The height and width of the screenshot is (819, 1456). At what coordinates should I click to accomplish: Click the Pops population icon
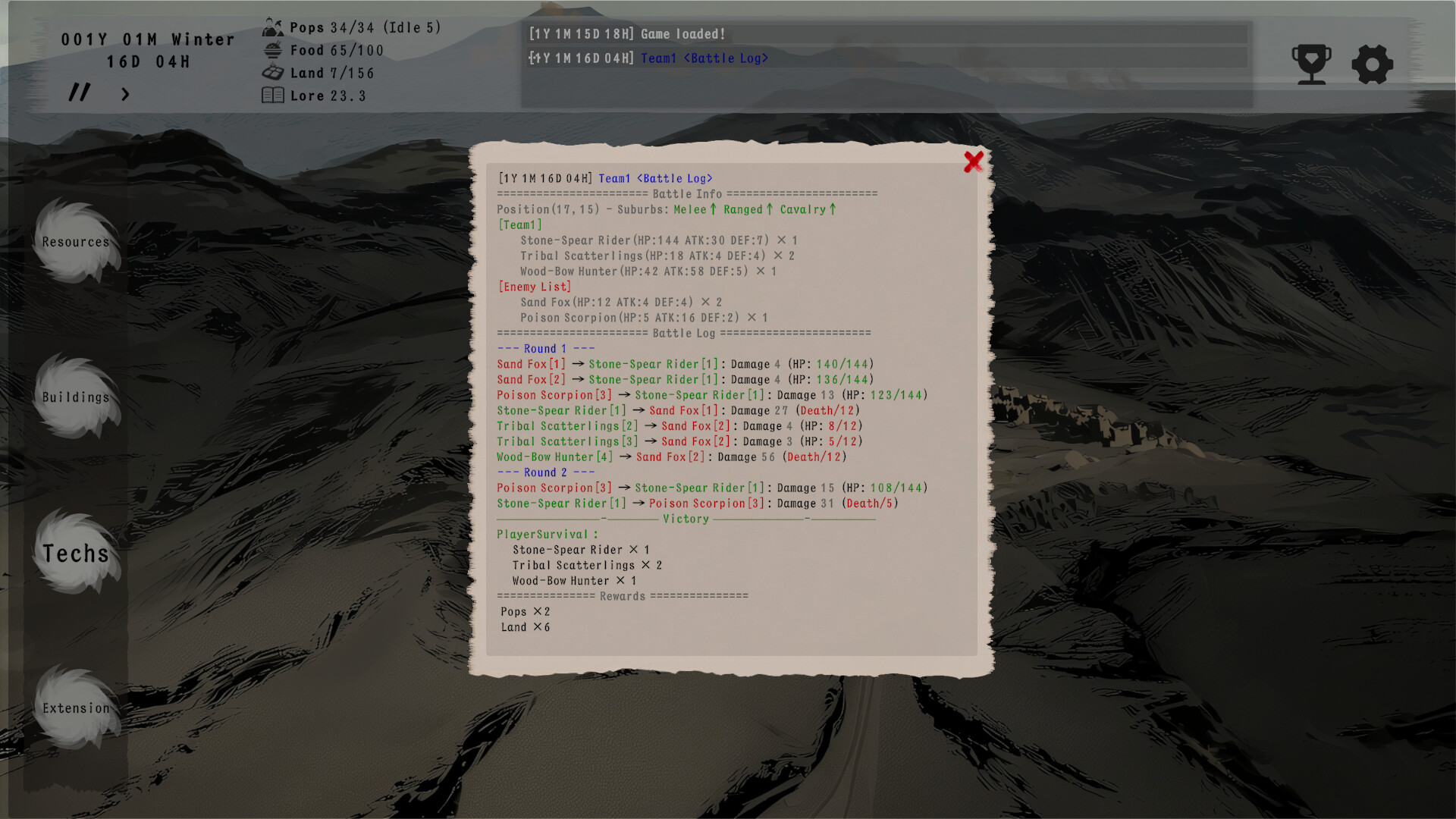[x=271, y=27]
